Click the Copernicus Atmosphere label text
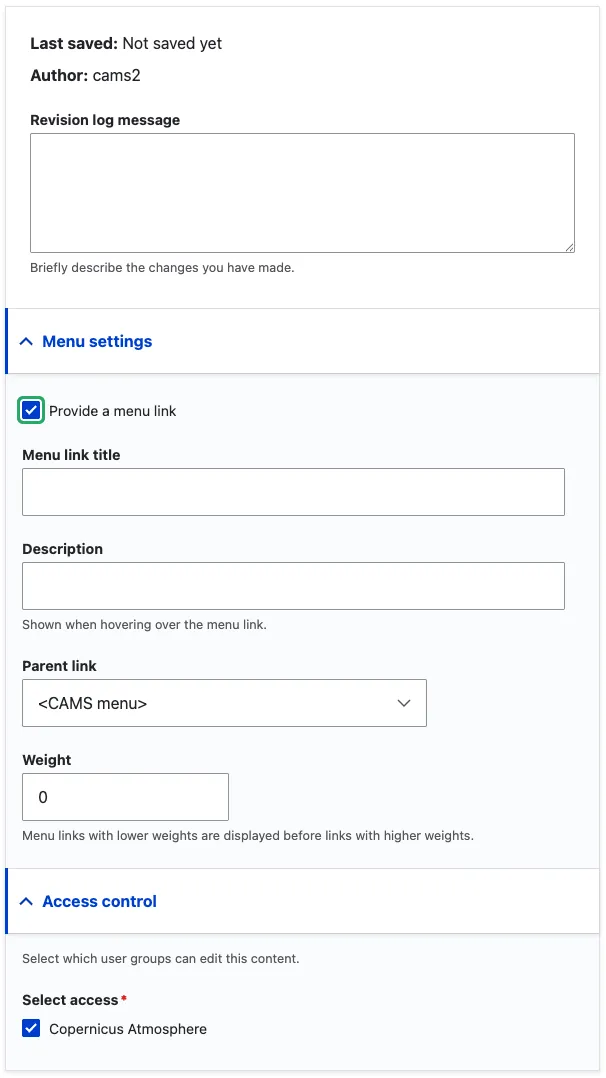606x1078 pixels. [x=128, y=1029]
